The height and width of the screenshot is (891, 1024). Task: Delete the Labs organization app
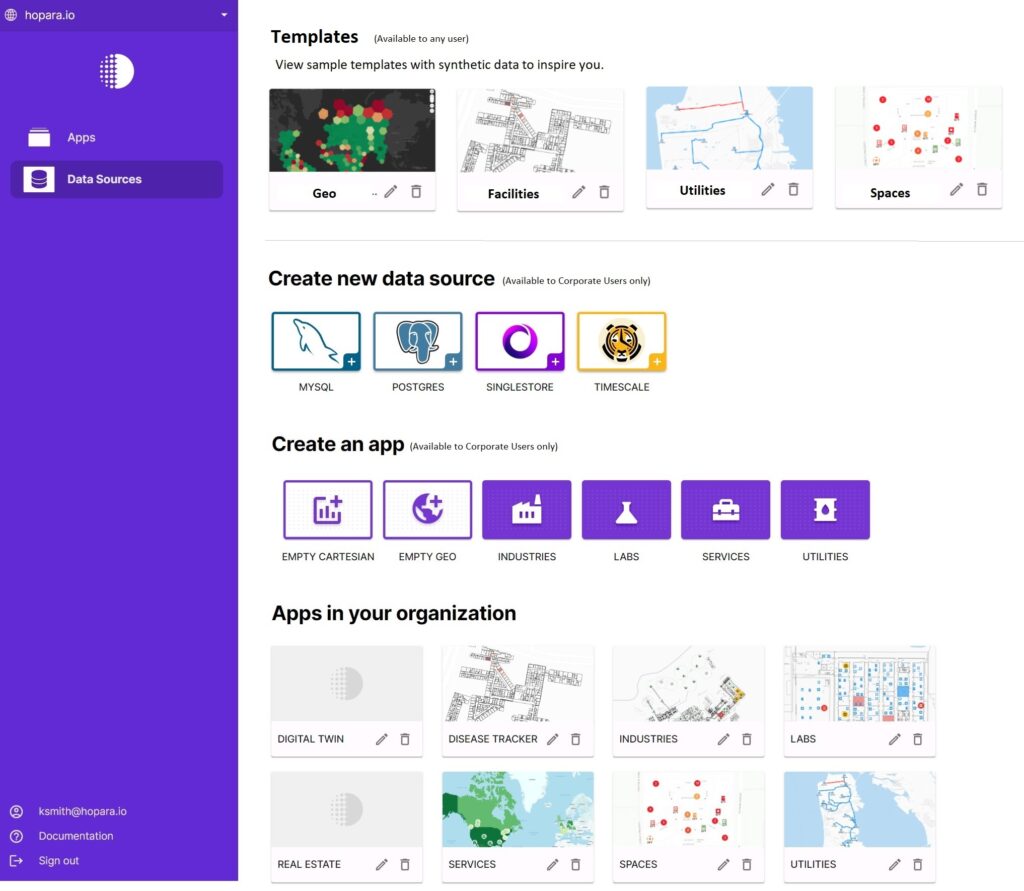point(918,739)
